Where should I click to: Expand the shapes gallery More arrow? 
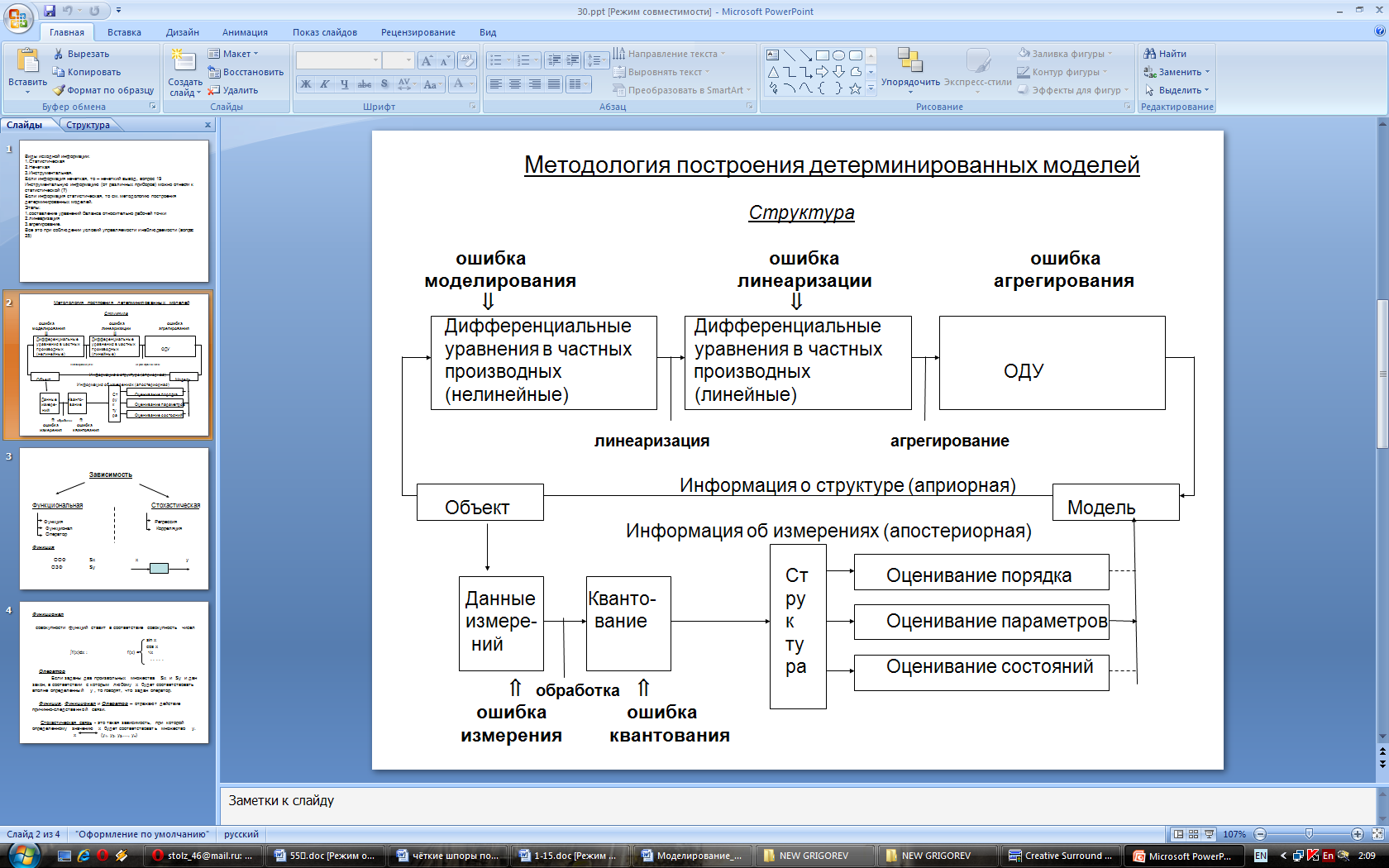(x=871, y=88)
